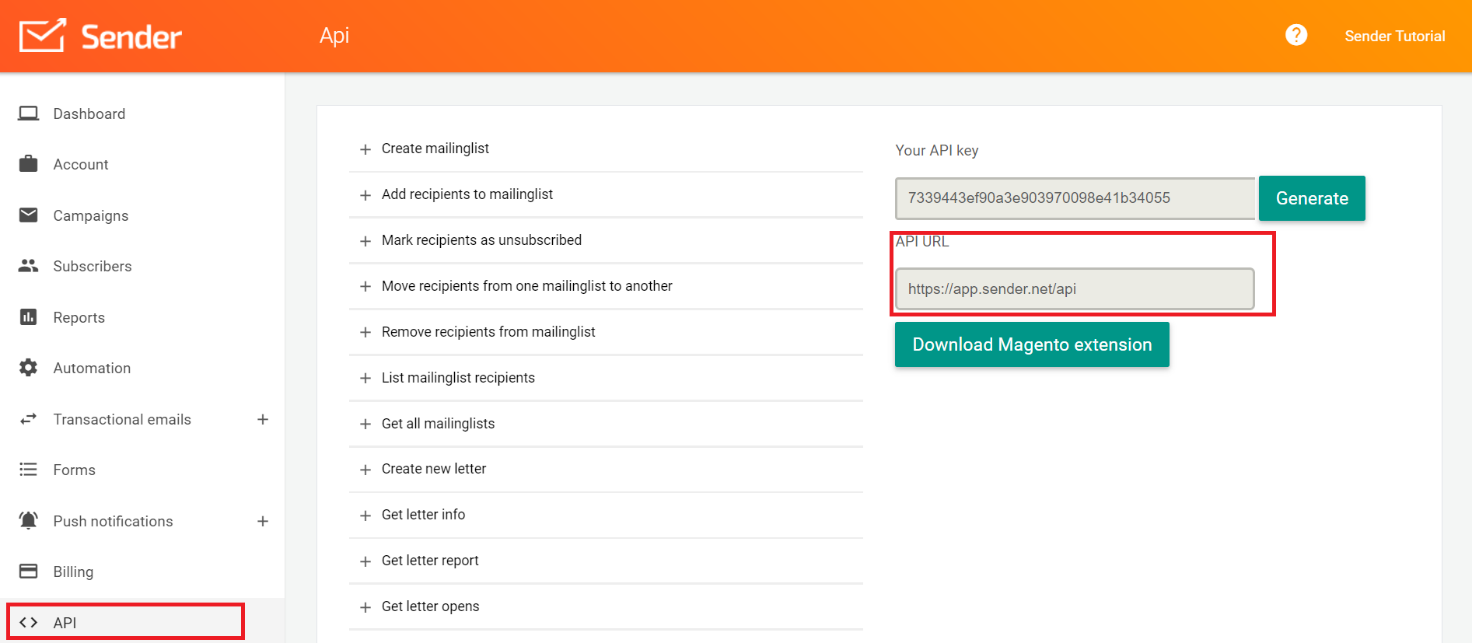Expand Mark recipients as unsubscribed
Viewport: 1472px width, 643px height.
tap(606, 240)
